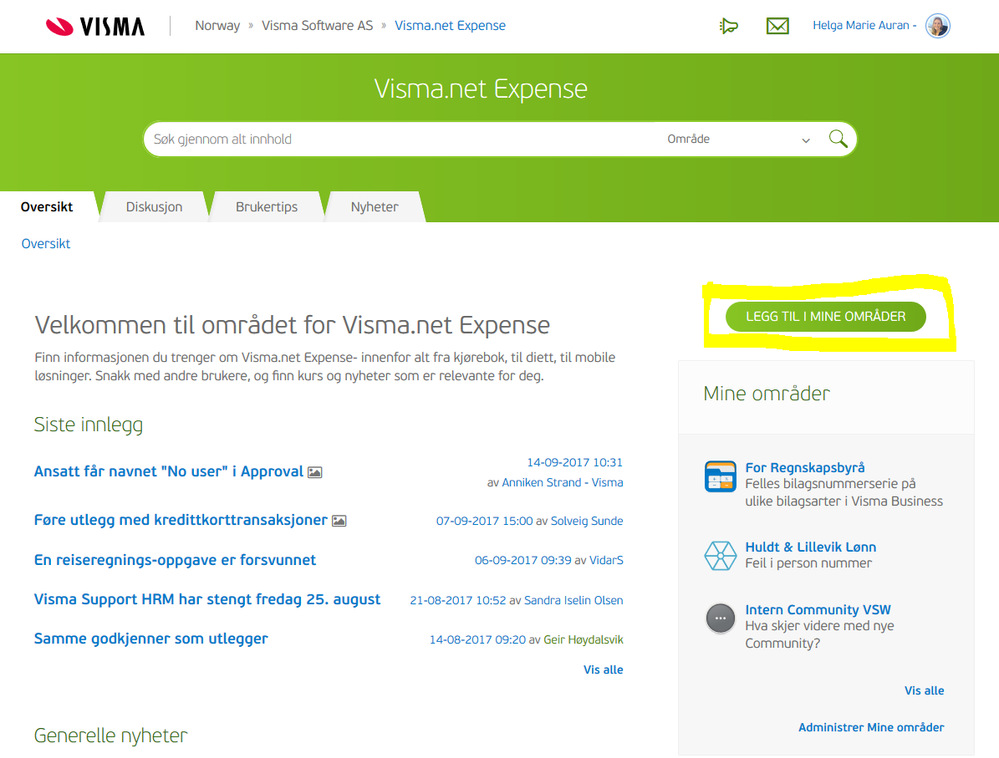Open the Intern Community VSW link
This screenshot has height=758, width=999.
pyautogui.click(x=818, y=610)
